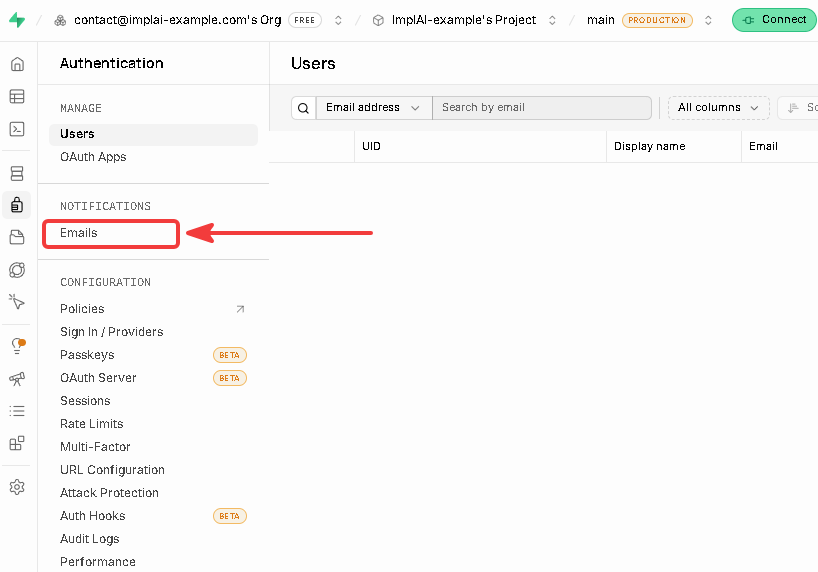Viewport: 818px width, 572px height.
Task: Open the Database sidebar icon
Action: 17,173
